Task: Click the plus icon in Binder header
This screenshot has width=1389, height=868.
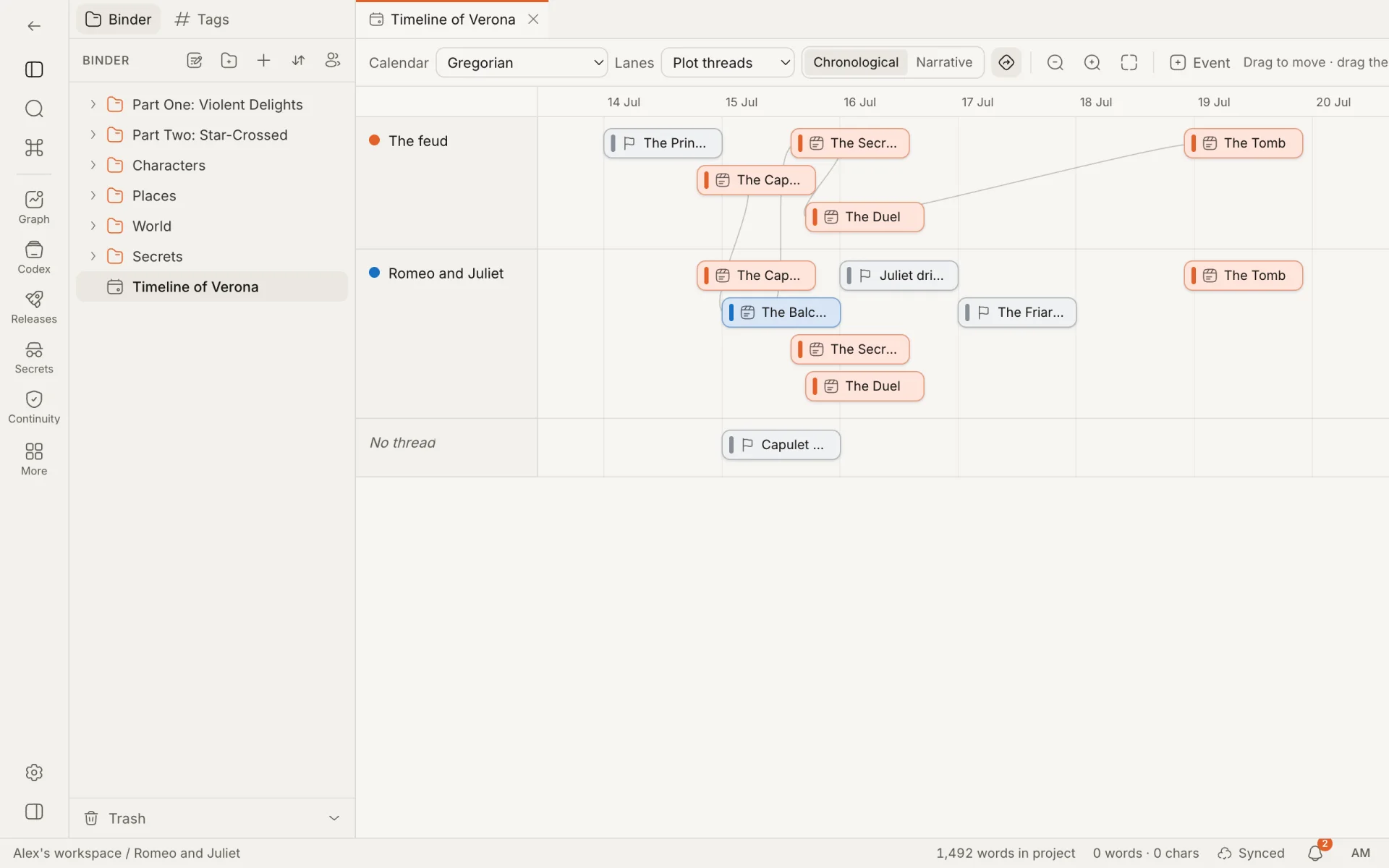Action: [x=263, y=61]
